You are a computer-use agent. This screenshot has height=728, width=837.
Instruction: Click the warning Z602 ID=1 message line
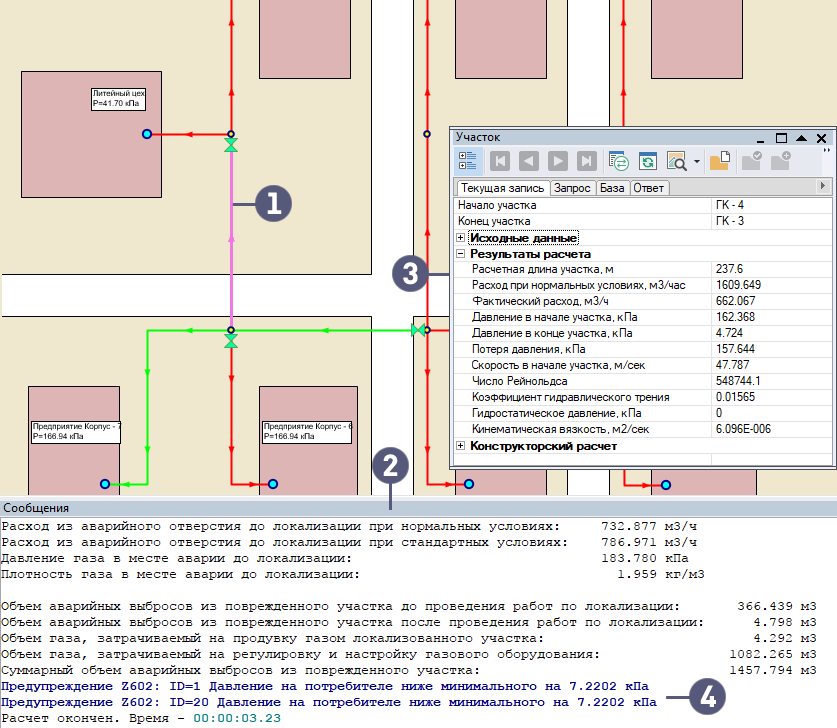325,686
